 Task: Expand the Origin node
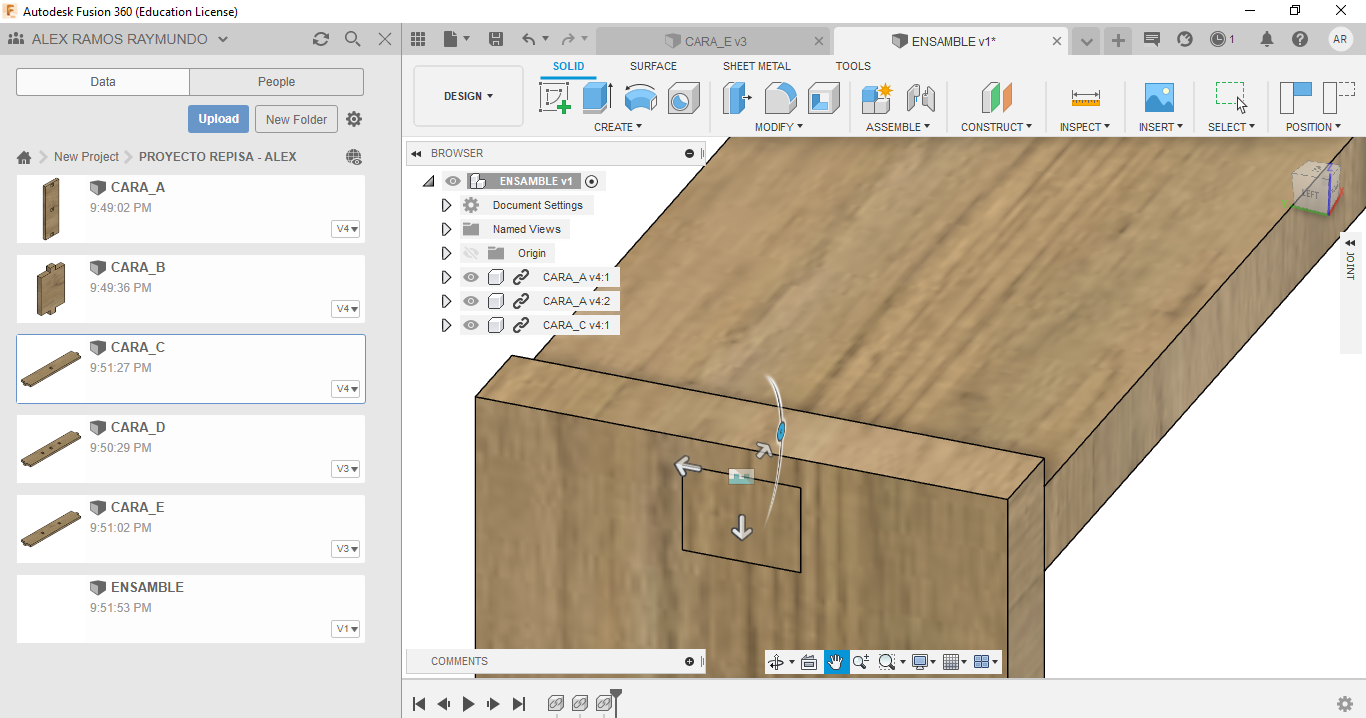click(447, 253)
